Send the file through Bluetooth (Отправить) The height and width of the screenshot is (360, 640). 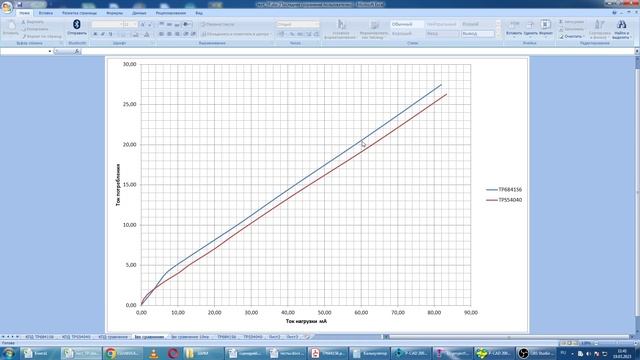77,27
